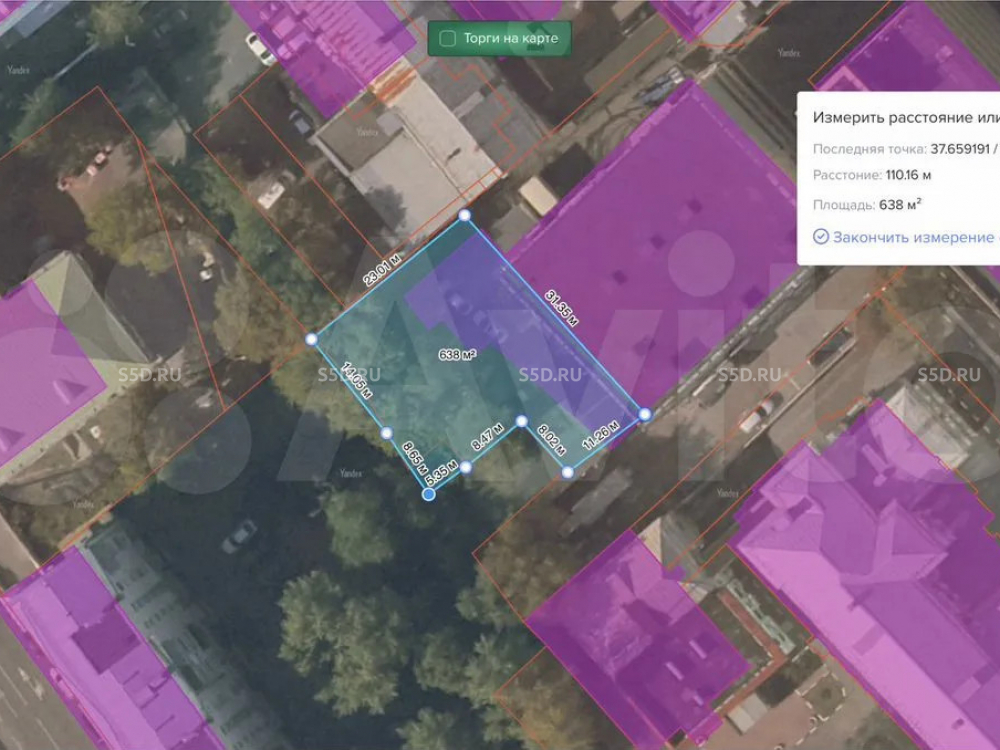
Task: Click the 'Расстояние: 110.16 м' readout
Action: click(x=872, y=176)
